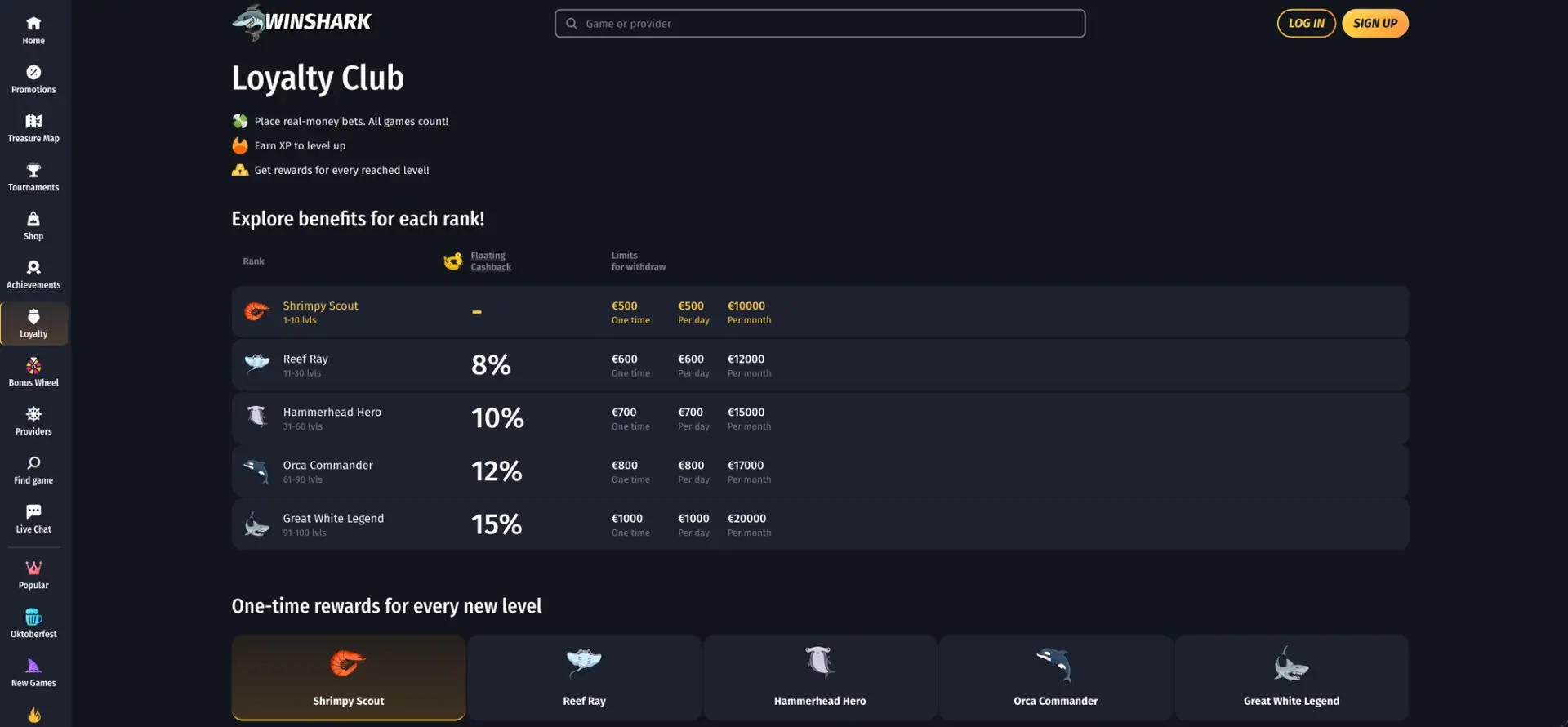Viewport: 1568px width, 727px height.
Task: Click the Reef Ray rank name in the table
Action: 305,359
